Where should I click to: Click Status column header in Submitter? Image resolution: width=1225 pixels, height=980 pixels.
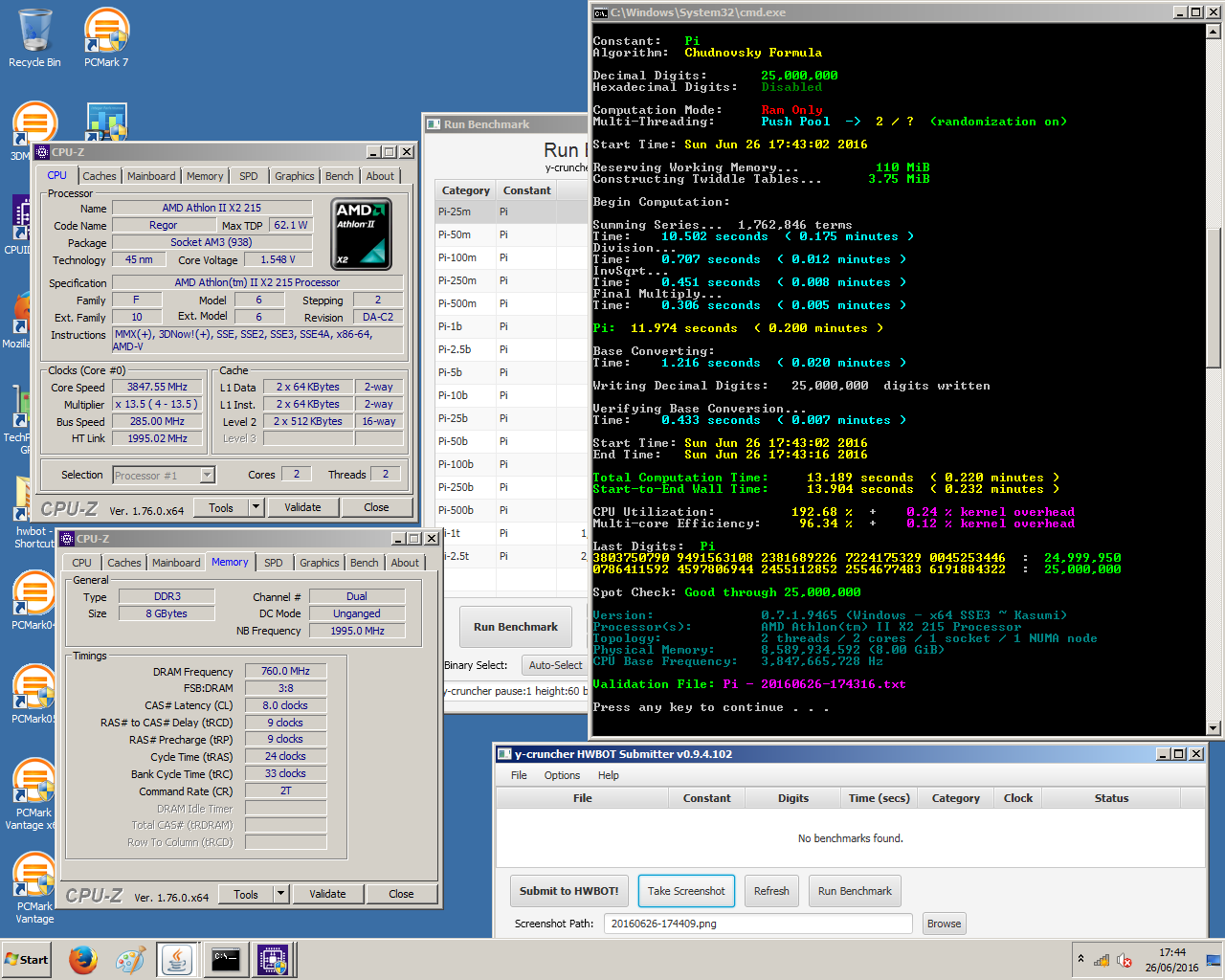tap(1111, 798)
